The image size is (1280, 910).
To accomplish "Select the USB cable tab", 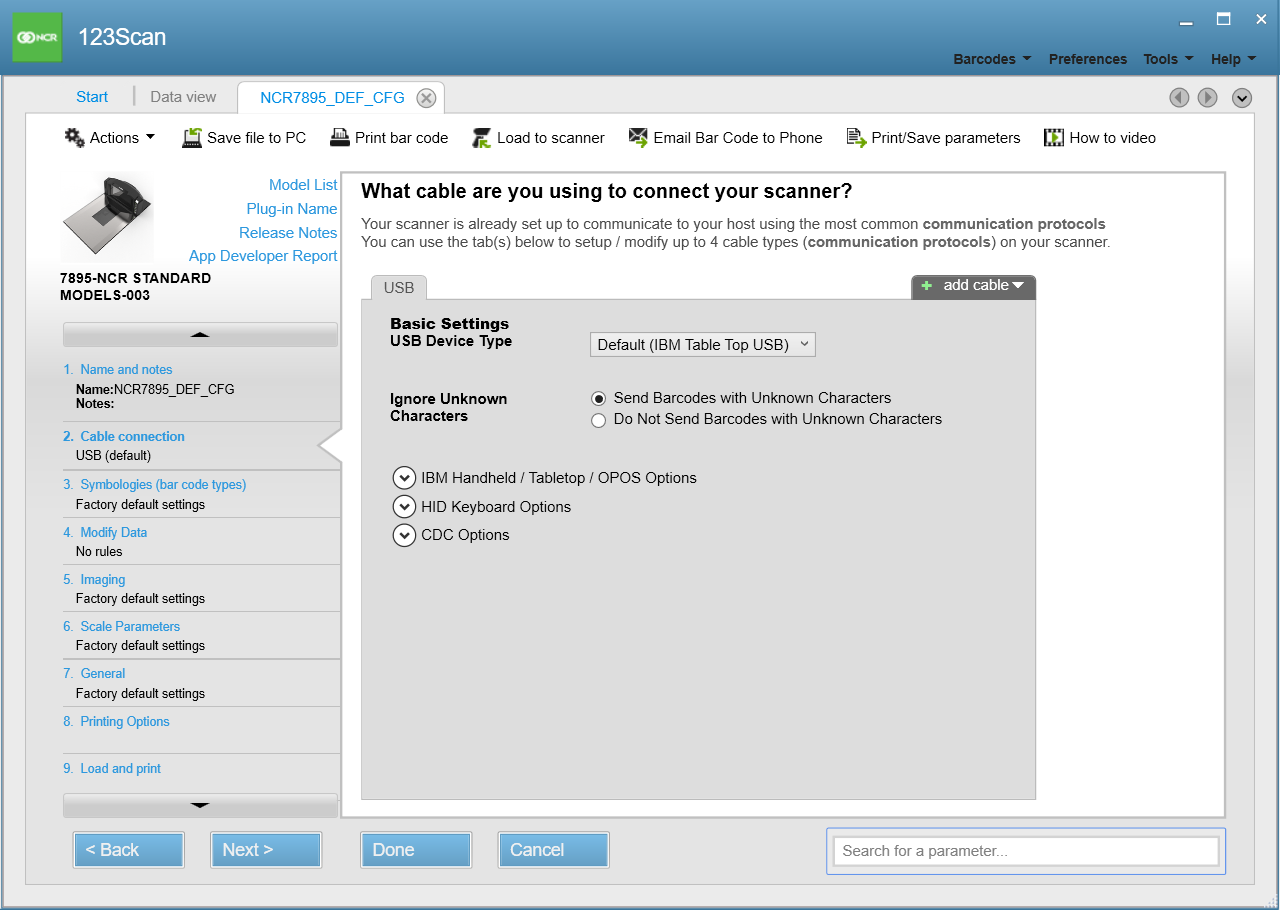I will tap(399, 287).
